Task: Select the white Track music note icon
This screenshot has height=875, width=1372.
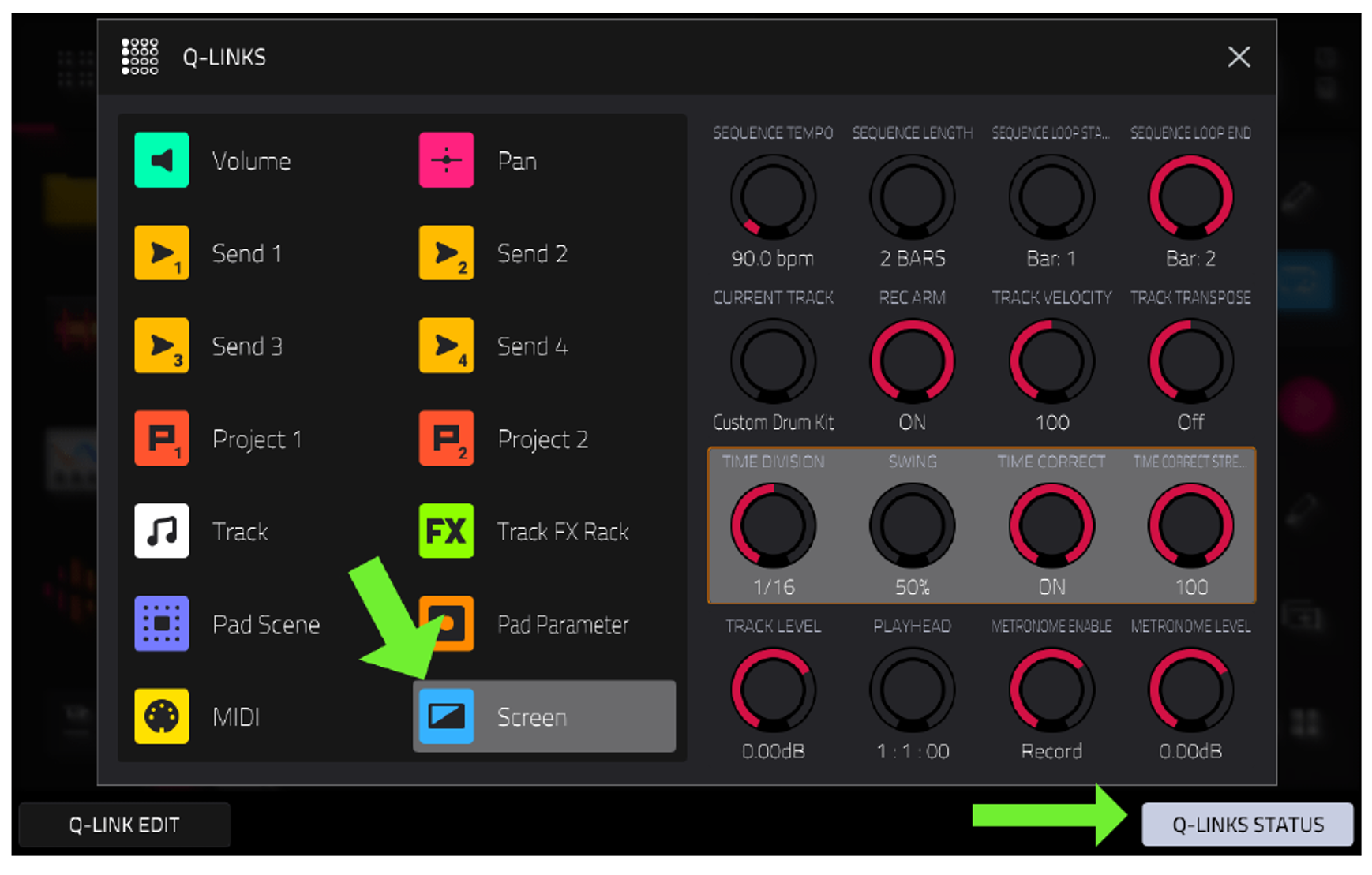Action: [x=162, y=531]
